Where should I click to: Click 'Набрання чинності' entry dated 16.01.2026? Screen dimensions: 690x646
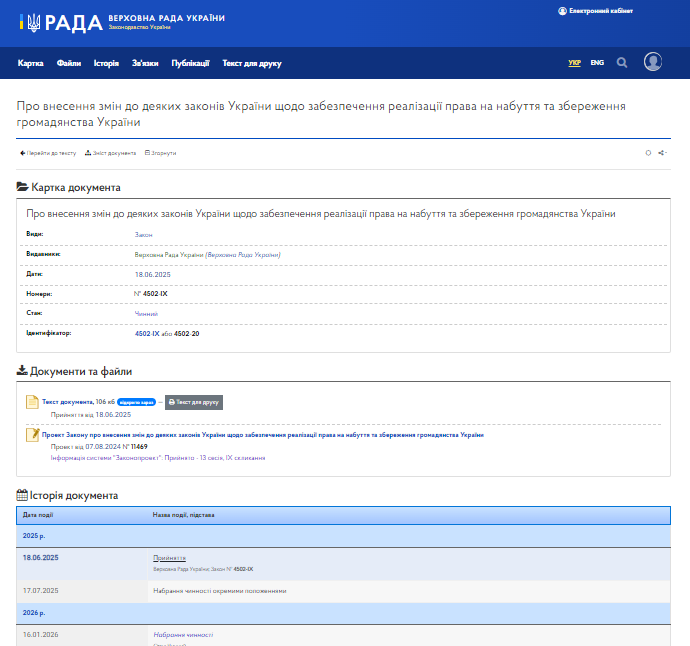tap(183, 635)
